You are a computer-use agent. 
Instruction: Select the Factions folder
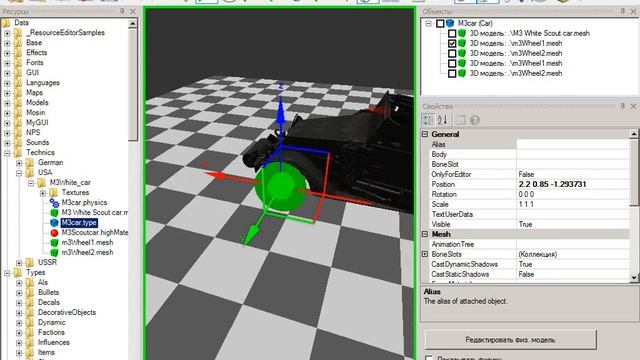point(51,332)
